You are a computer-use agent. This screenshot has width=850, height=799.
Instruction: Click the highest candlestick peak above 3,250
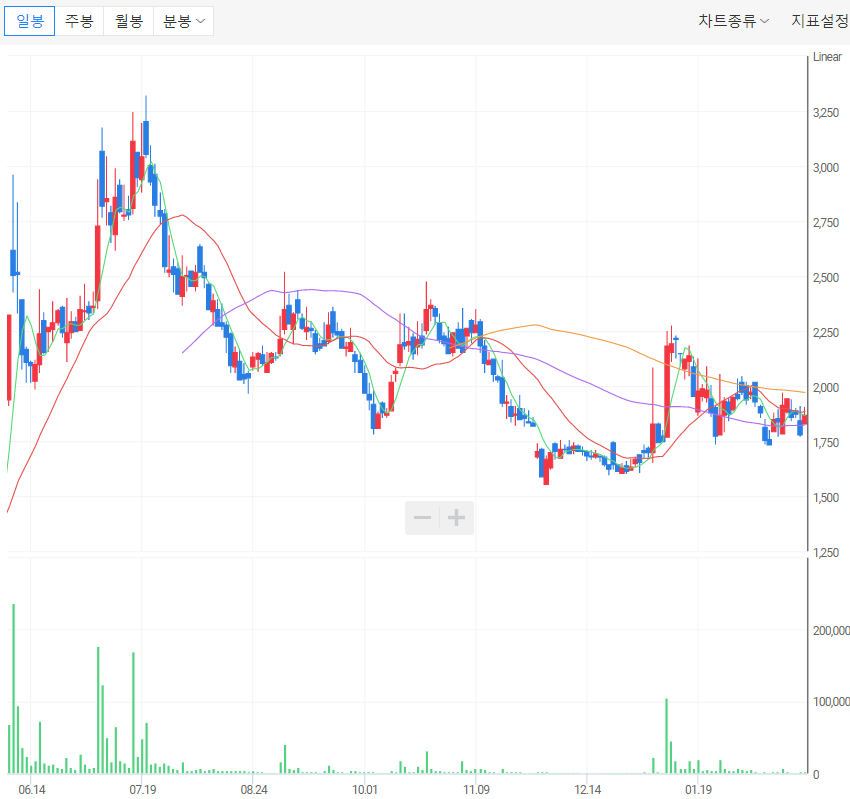(x=146, y=127)
